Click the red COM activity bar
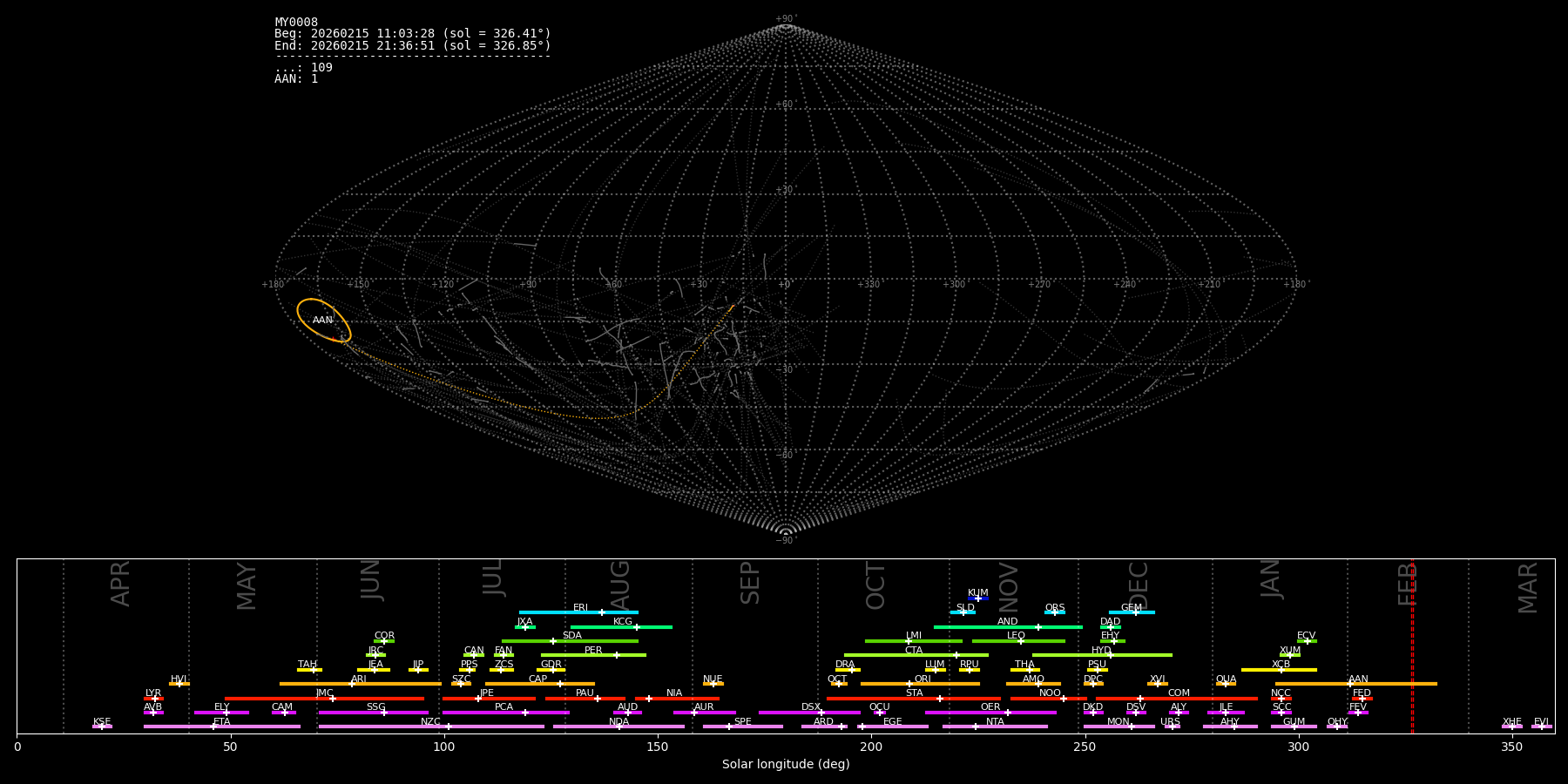Image resolution: width=1568 pixels, height=784 pixels. [x=1178, y=699]
